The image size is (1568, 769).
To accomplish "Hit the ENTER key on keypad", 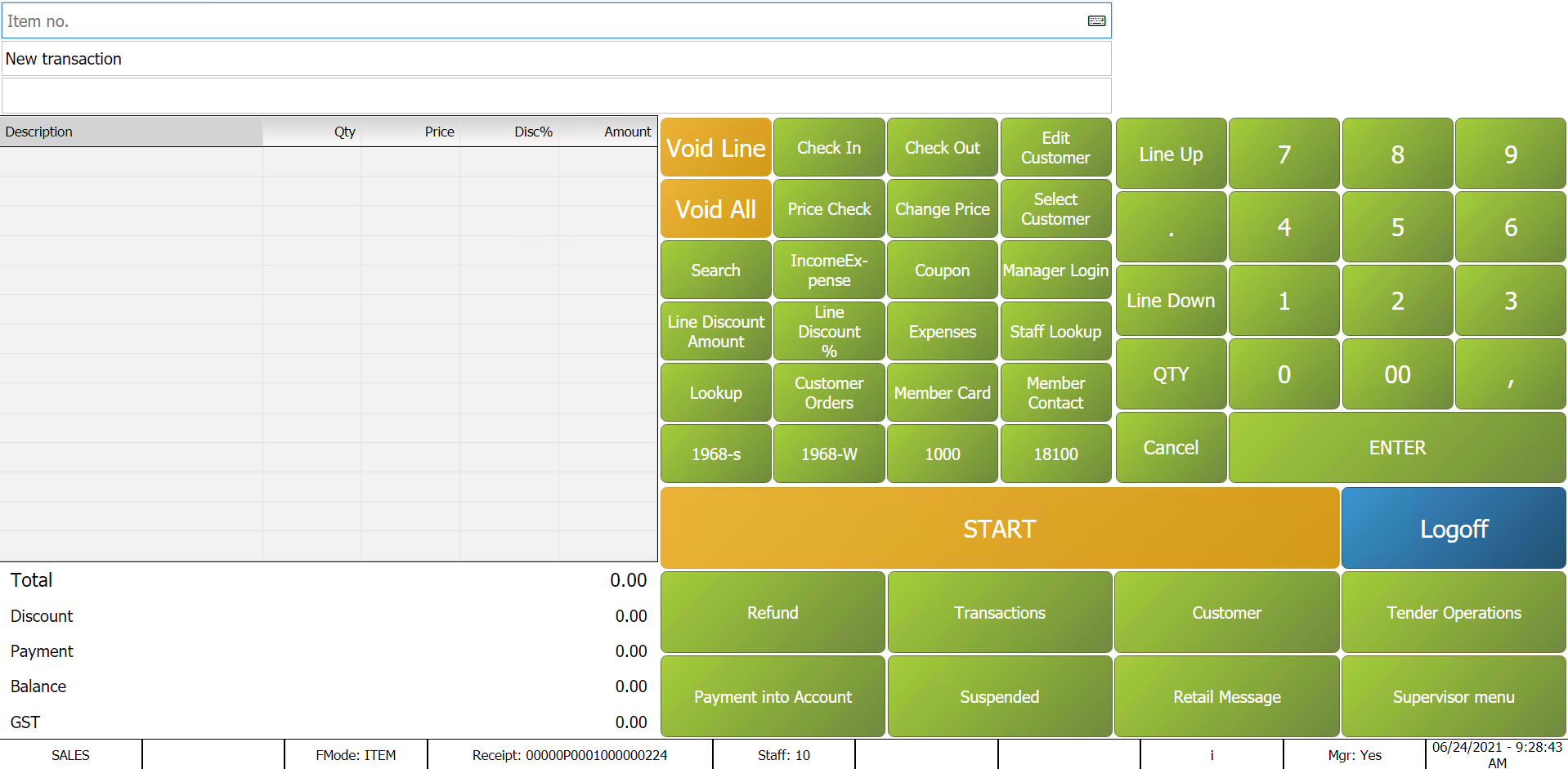I will pyautogui.click(x=1396, y=448).
